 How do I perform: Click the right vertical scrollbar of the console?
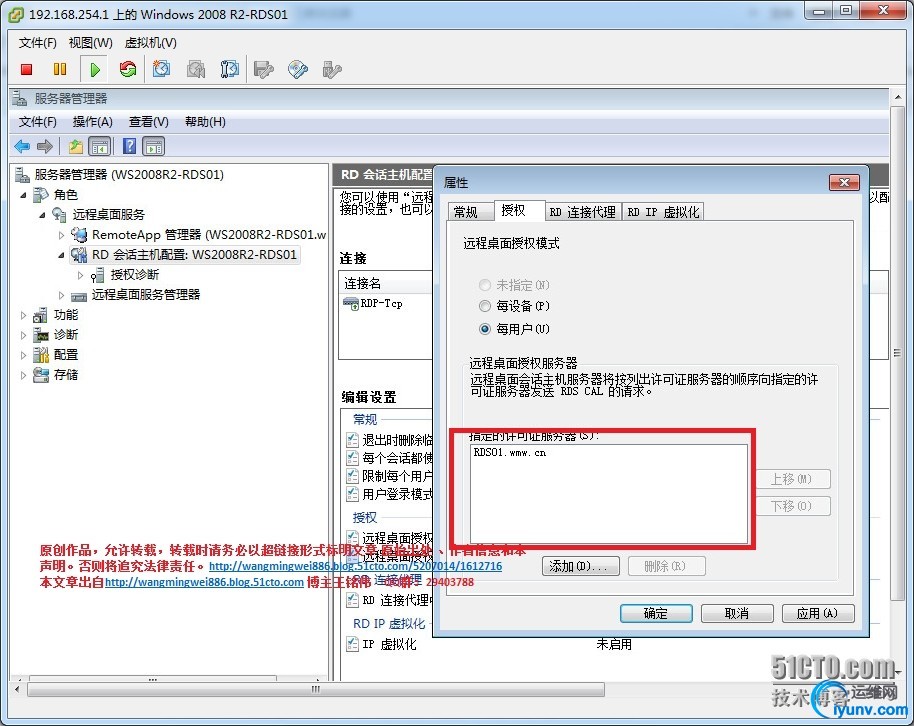click(x=897, y=353)
